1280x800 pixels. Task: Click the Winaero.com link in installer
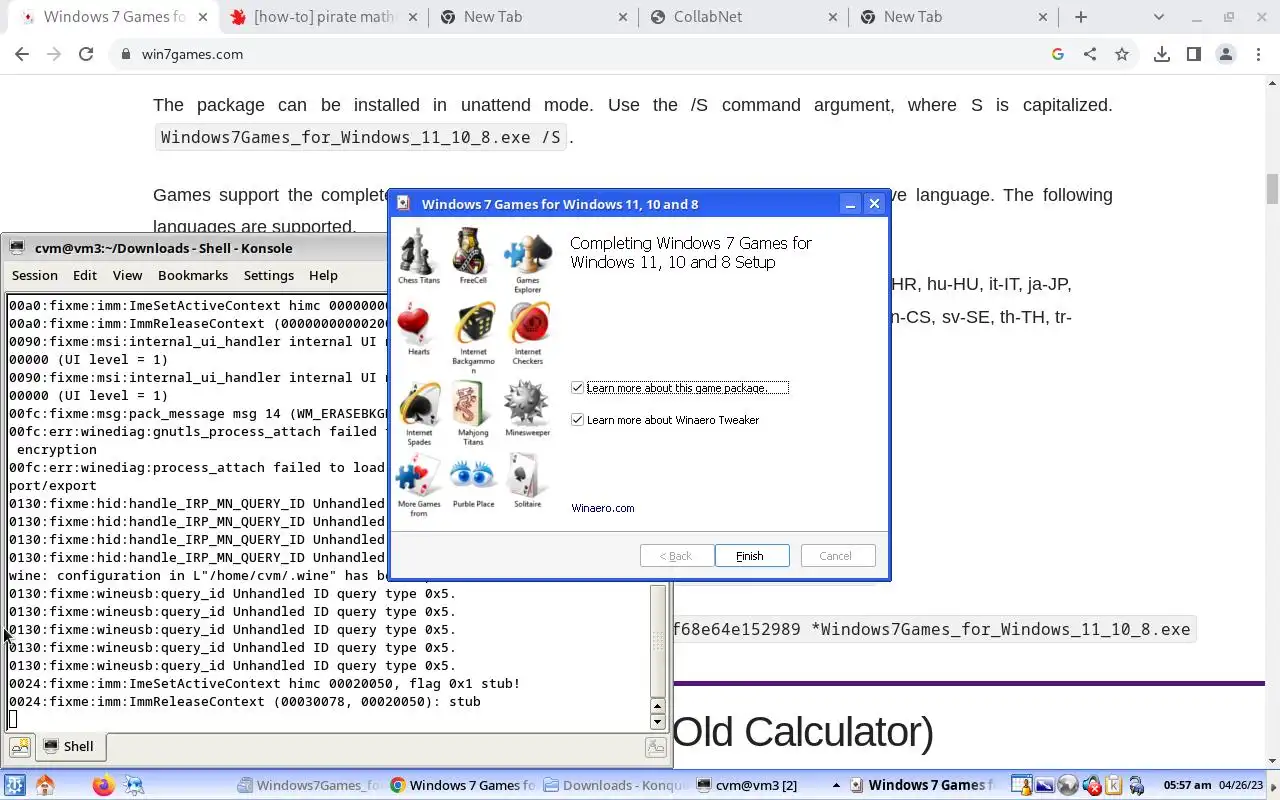(603, 508)
